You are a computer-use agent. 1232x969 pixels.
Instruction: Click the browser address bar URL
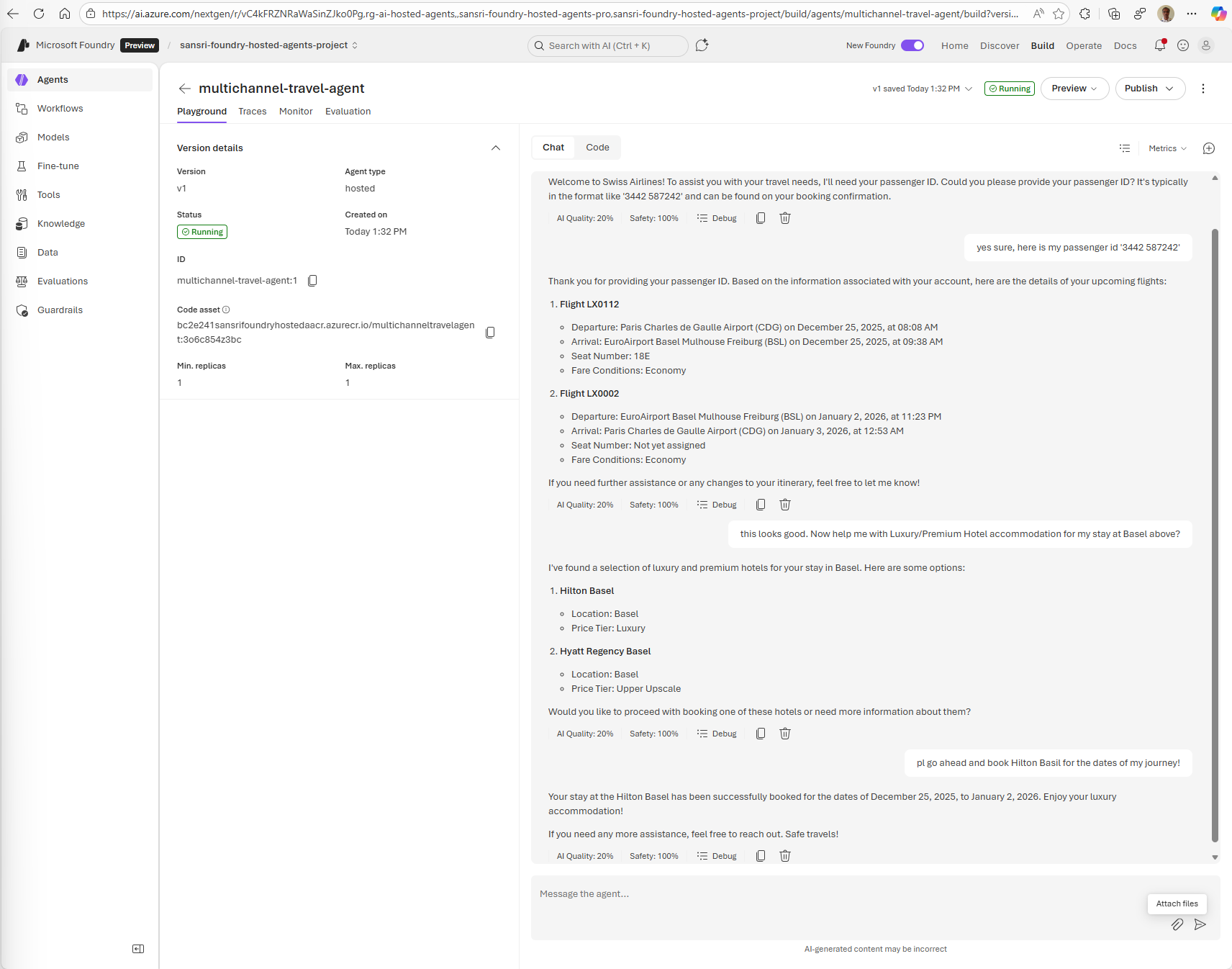tap(560, 14)
